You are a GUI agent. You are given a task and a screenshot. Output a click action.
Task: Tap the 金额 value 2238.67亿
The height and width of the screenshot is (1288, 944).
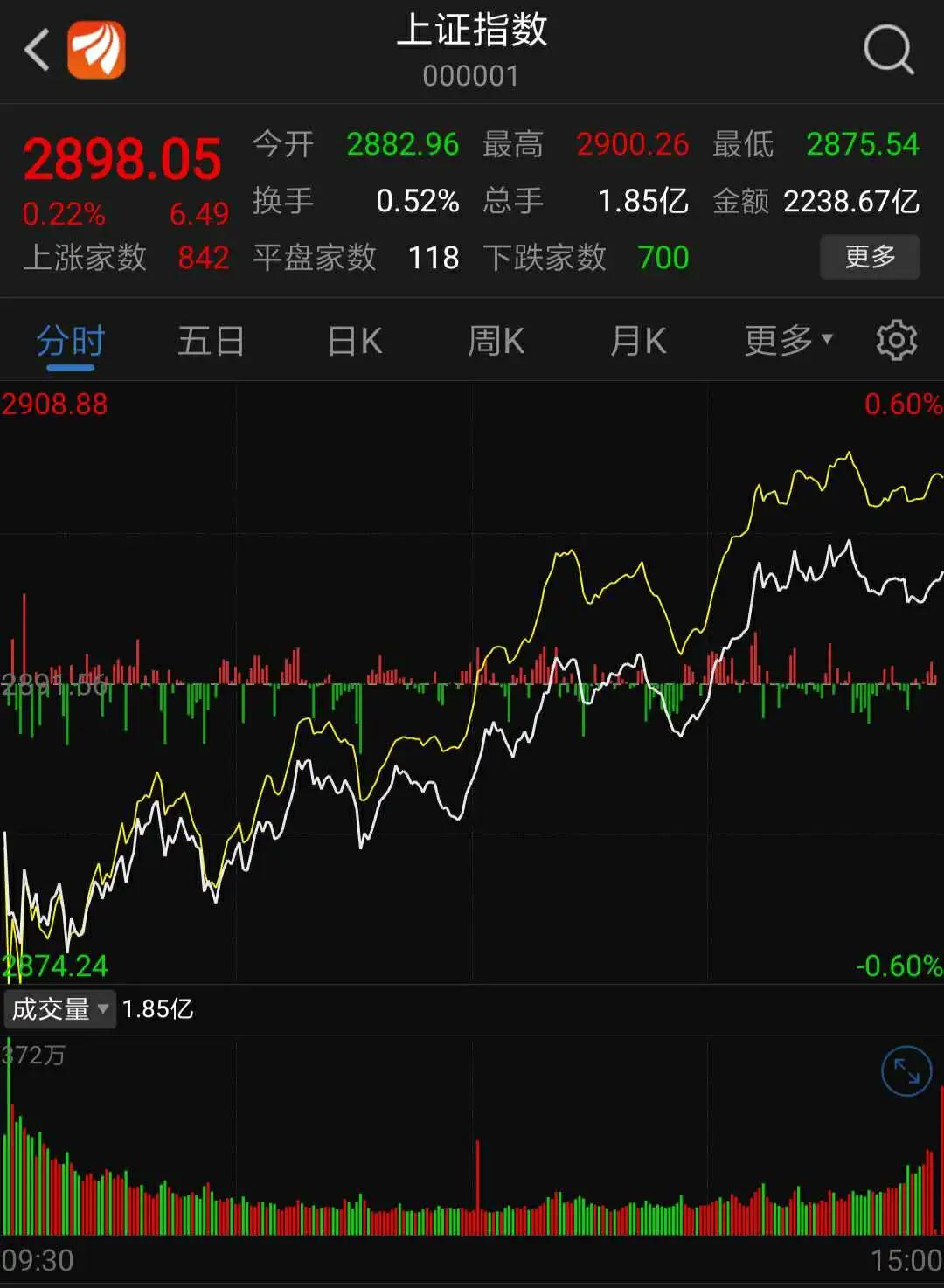(850, 201)
